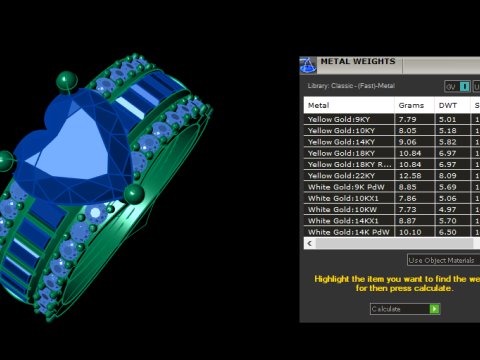
Task: Click the Library: Classic - (Fast)-Metal label
Action: tap(351, 86)
